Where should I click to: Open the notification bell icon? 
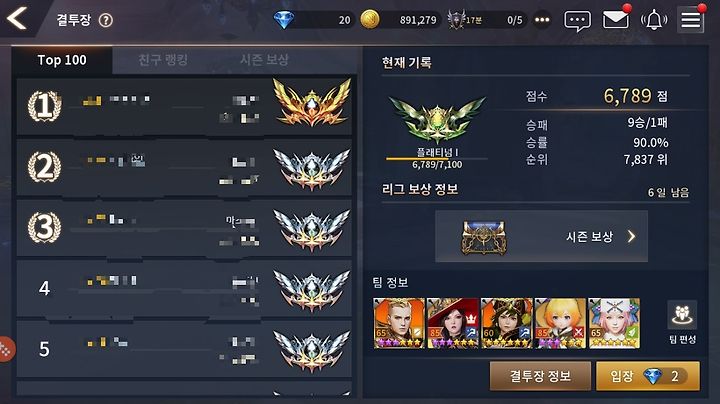coord(654,20)
